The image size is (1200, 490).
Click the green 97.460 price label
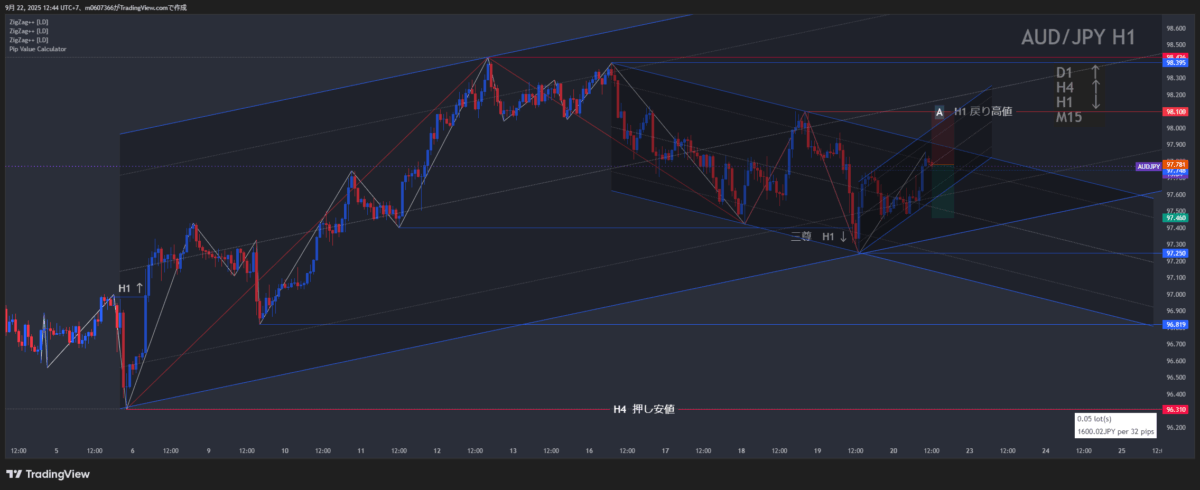pos(1176,217)
